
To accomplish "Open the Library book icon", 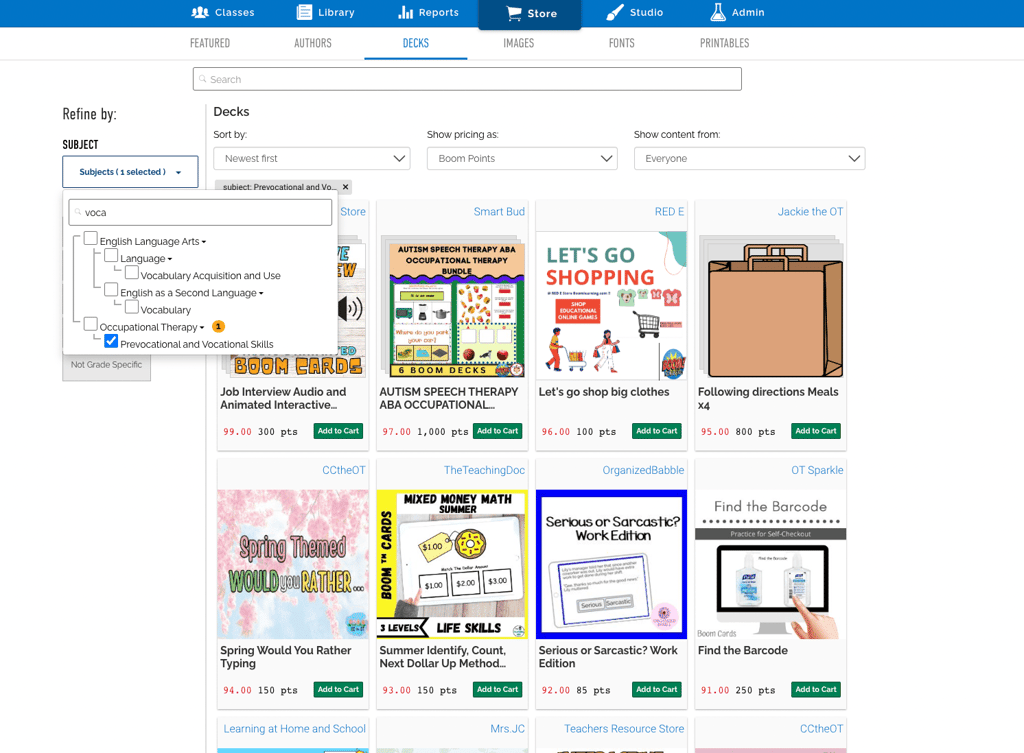I will 304,13.
